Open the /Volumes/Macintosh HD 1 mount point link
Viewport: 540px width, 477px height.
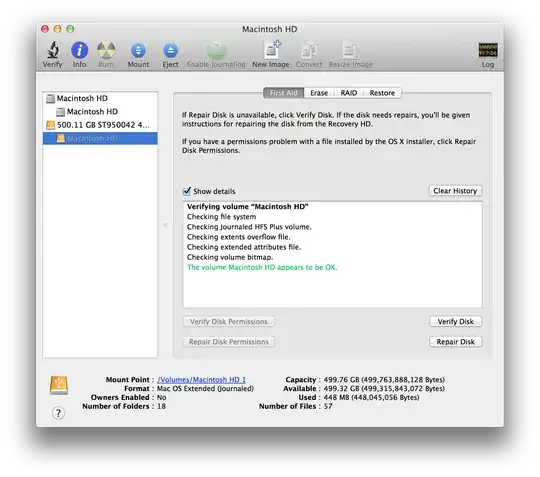click(201, 380)
